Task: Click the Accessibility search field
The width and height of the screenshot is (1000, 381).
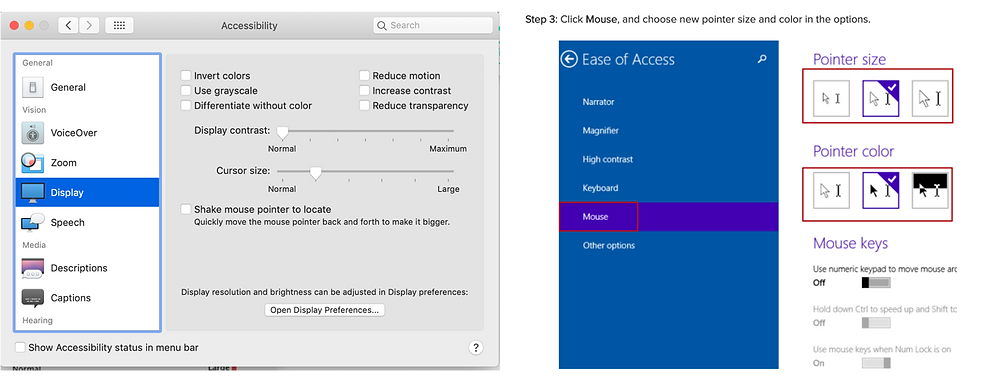Action: 433,26
